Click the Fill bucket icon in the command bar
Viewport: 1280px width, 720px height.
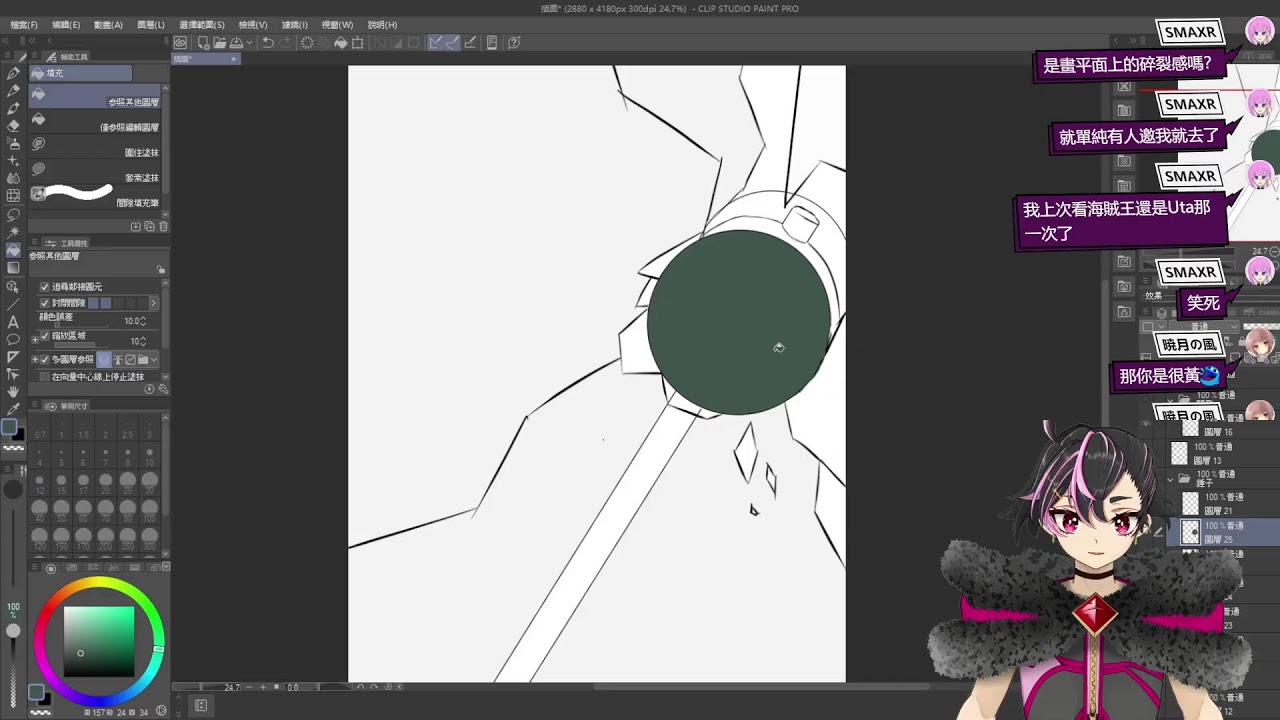[341, 43]
